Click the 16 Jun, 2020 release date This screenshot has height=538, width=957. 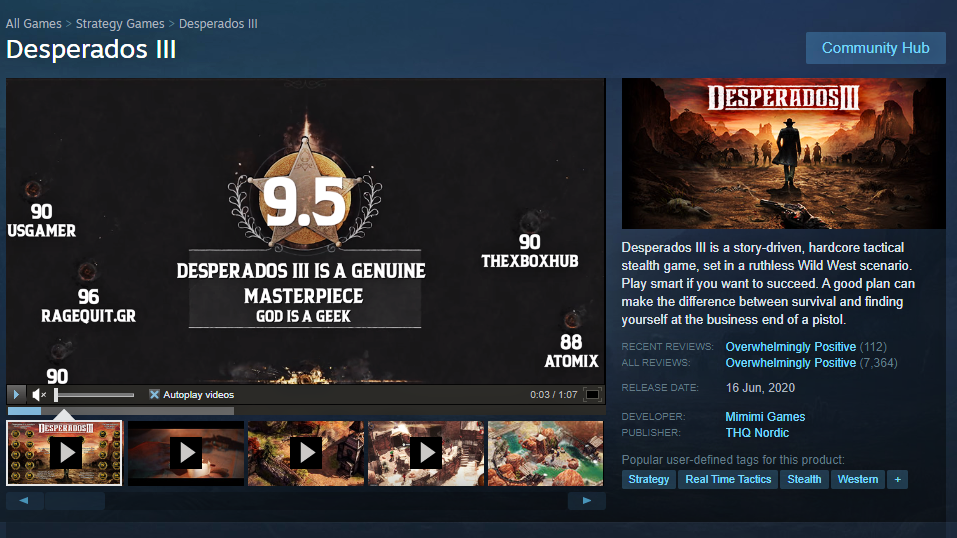coord(760,388)
